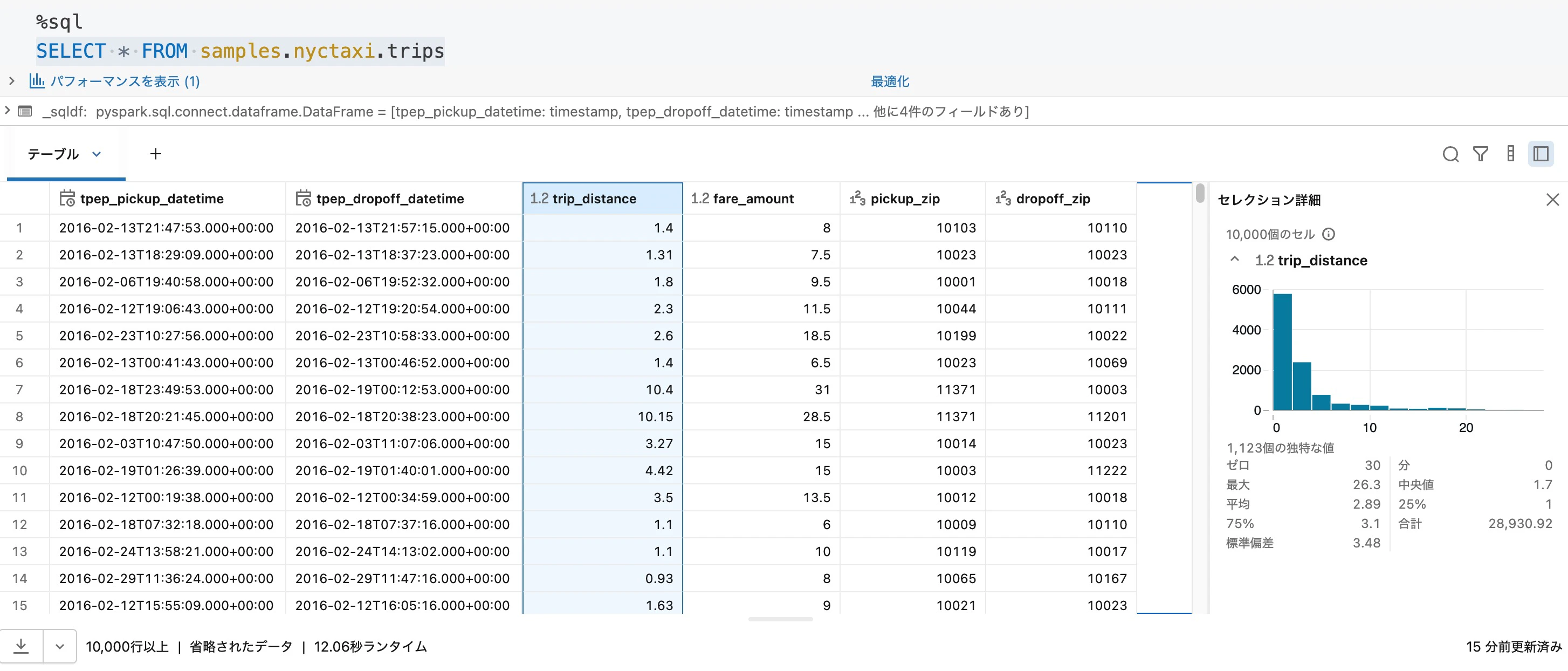Click the 標準偏差 value 3.48
The image size is (1568, 671).
1366,543
